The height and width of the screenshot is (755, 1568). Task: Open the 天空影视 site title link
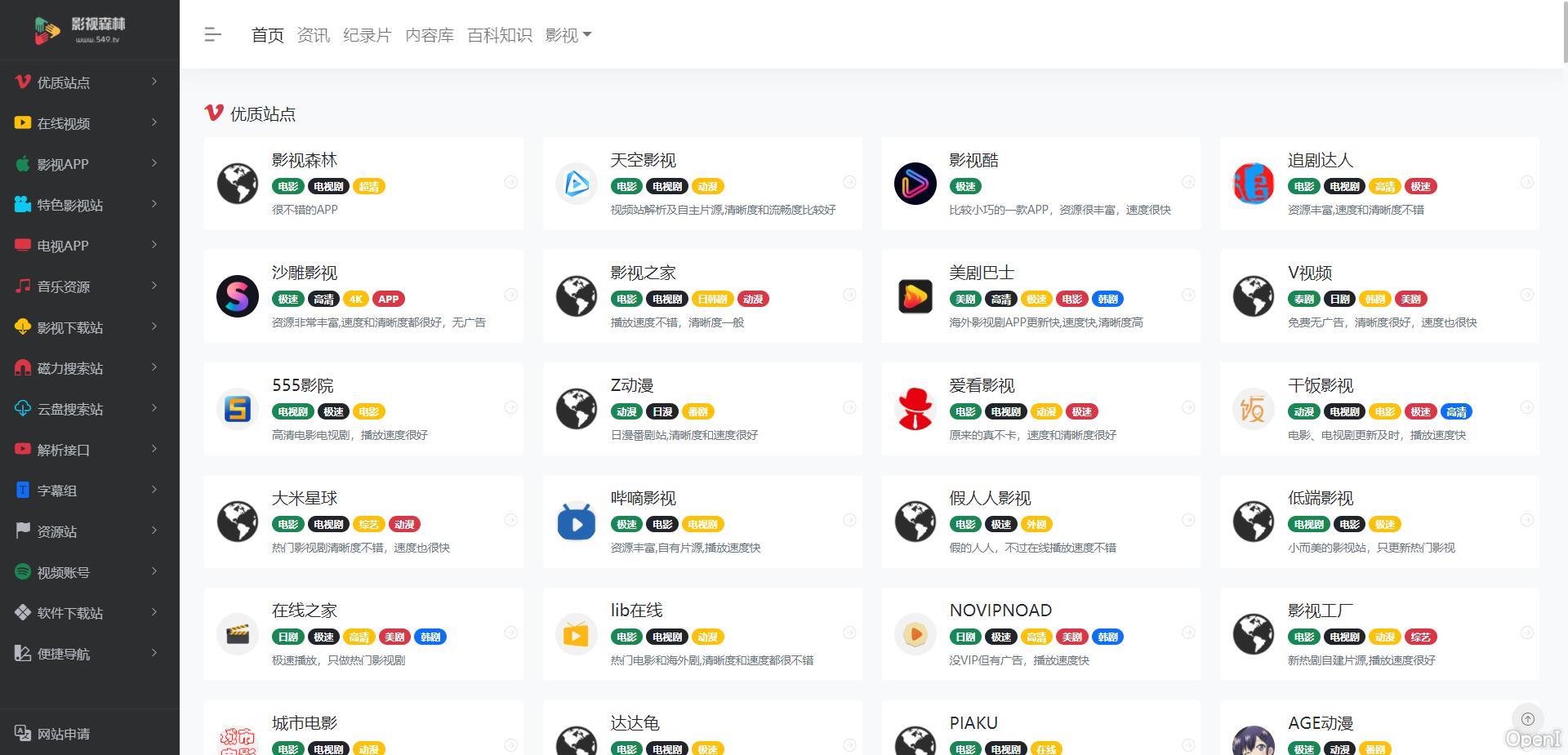click(x=643, y=160)
